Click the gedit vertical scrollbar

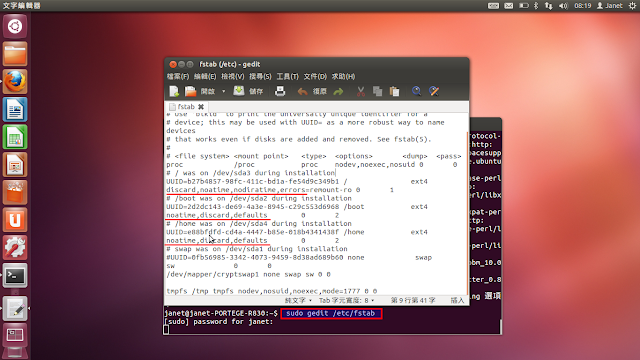467,212
